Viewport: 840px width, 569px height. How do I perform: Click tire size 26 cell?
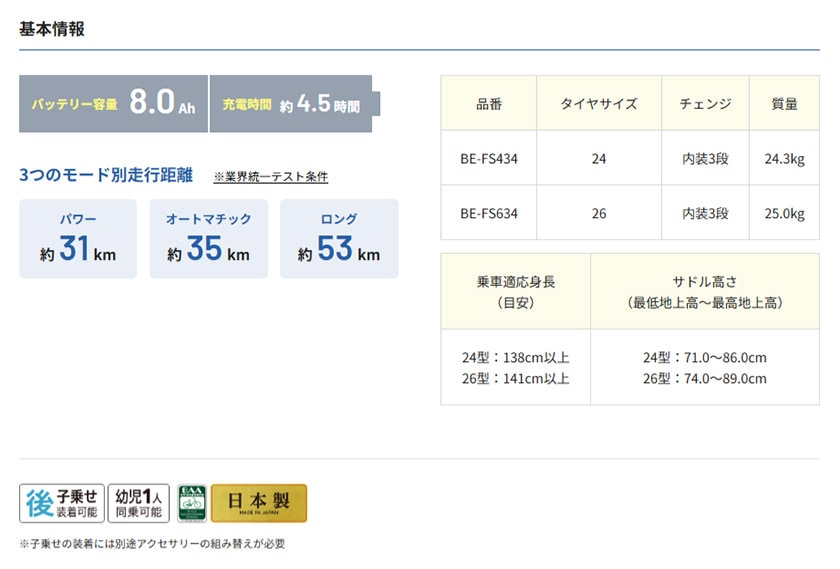click(599, 213)
